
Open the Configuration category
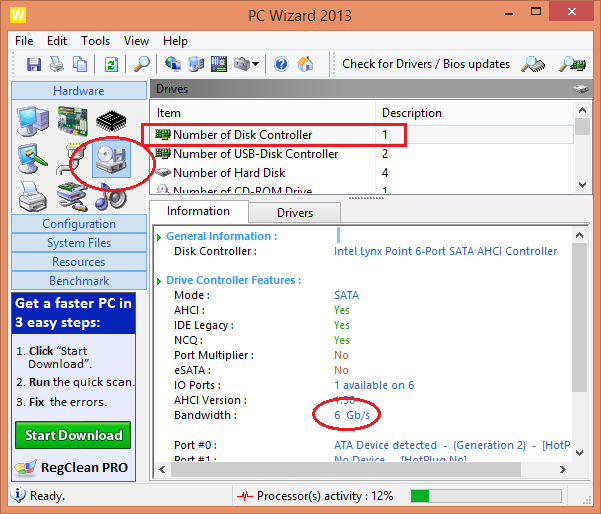point(79,223)
